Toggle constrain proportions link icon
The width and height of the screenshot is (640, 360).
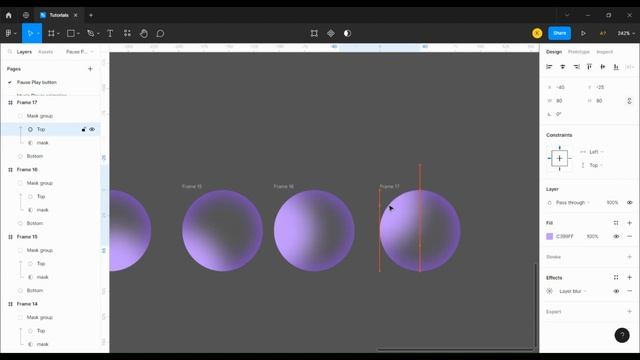629,101
